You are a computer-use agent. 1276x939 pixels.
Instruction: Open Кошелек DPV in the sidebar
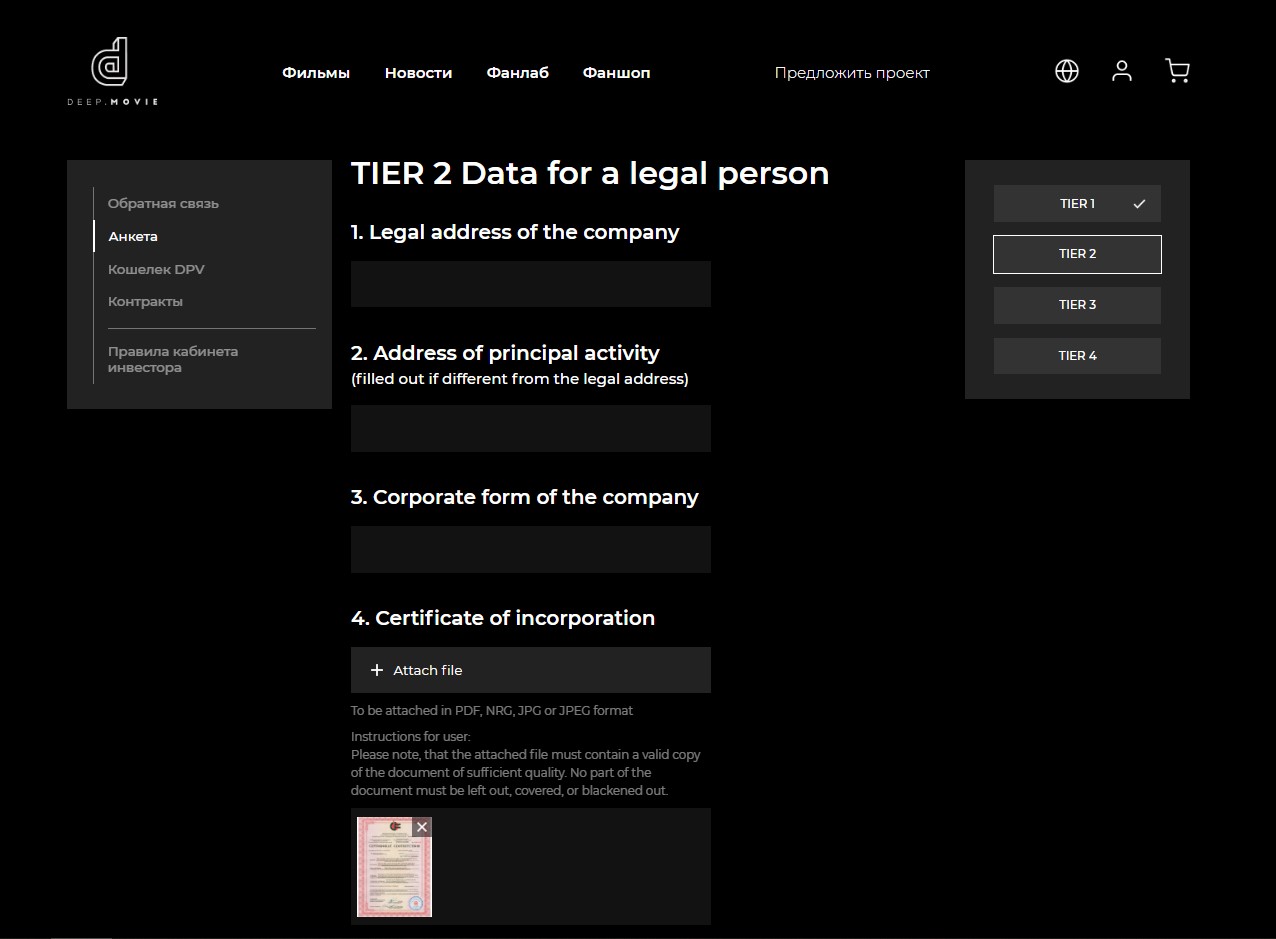pos(156,269)
